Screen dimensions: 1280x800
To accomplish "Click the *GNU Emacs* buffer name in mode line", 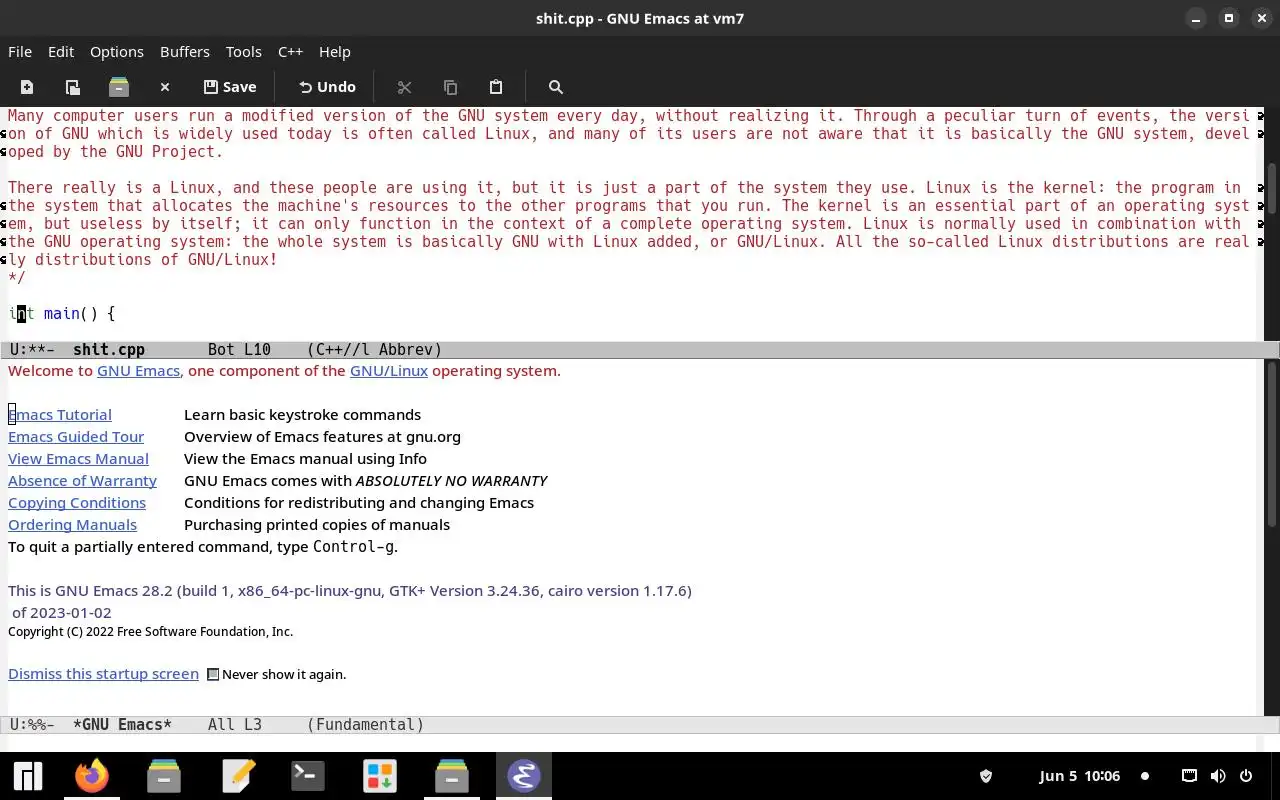I will 122,724.
